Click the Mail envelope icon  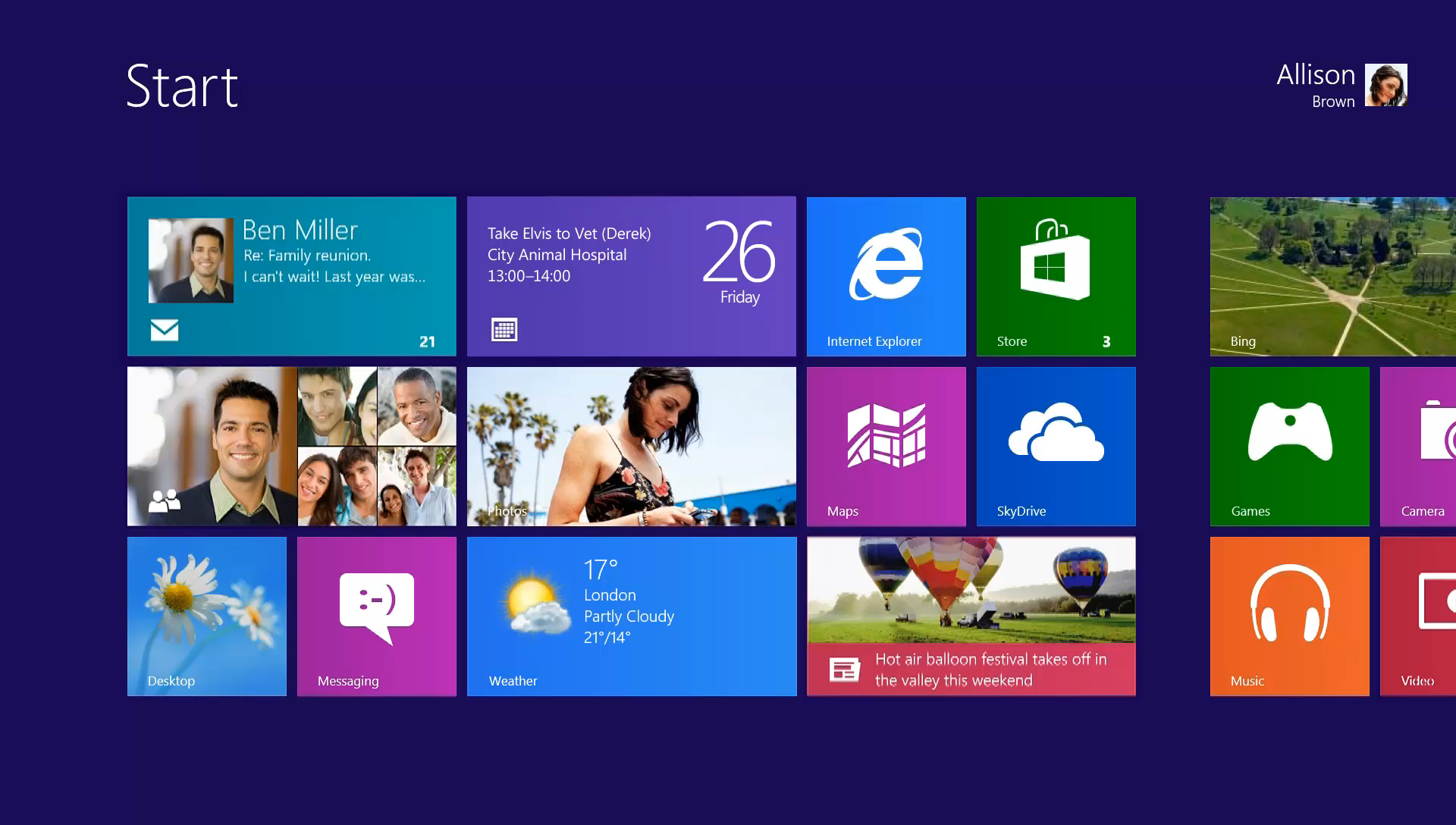165,330
